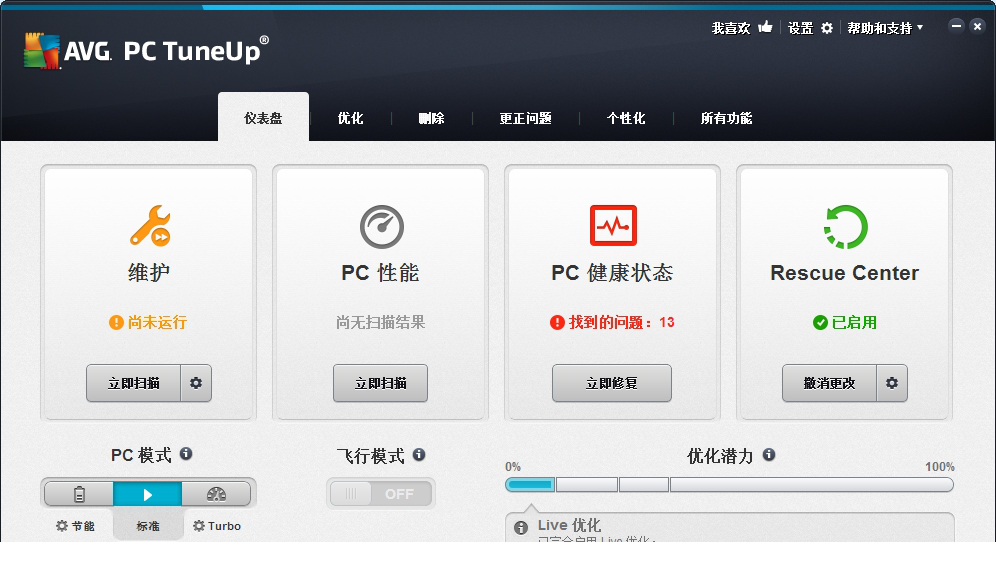Click the second segment of optimization bar
The image size is (996, 563).
[x=587, y=485]
